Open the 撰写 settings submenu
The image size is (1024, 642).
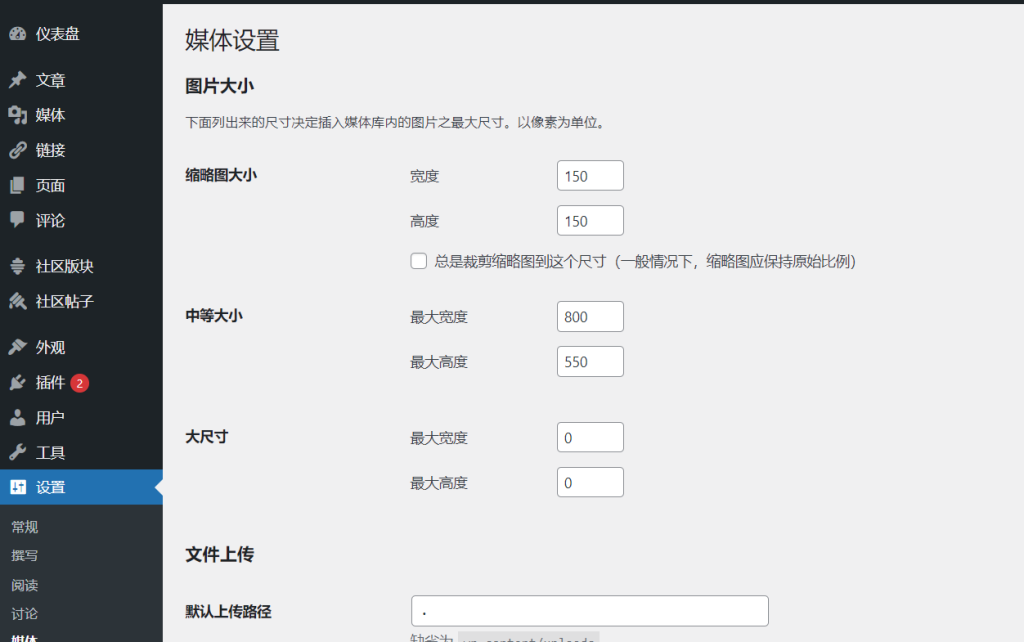(25, 556)
